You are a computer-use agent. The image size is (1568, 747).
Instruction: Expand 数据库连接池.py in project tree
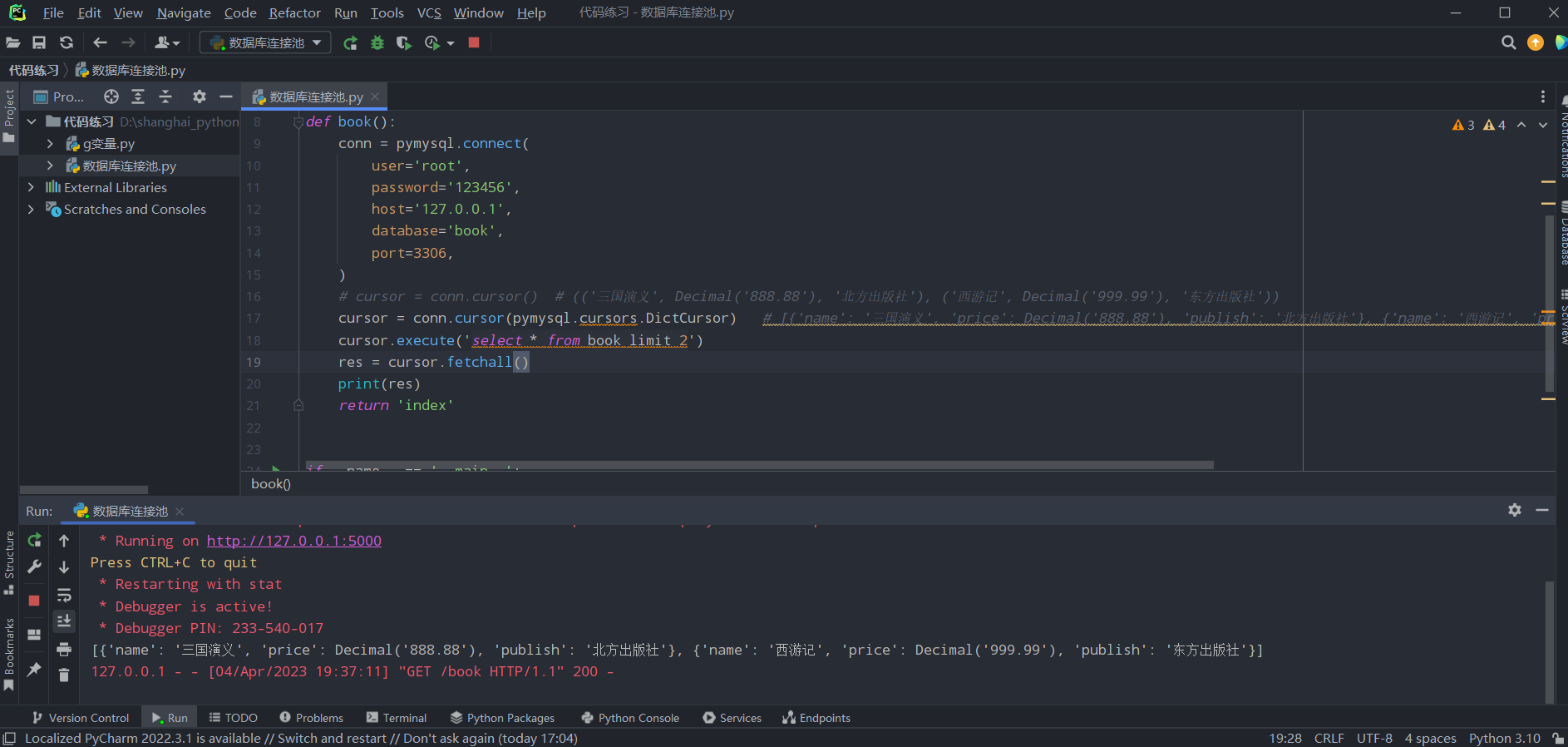coord(50,166)
